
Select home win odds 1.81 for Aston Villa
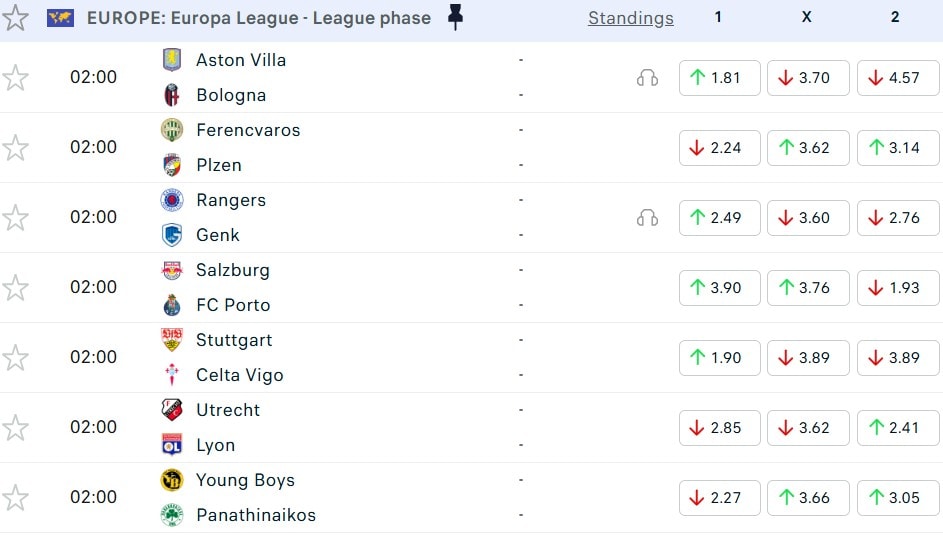click(x=720, y=78)
